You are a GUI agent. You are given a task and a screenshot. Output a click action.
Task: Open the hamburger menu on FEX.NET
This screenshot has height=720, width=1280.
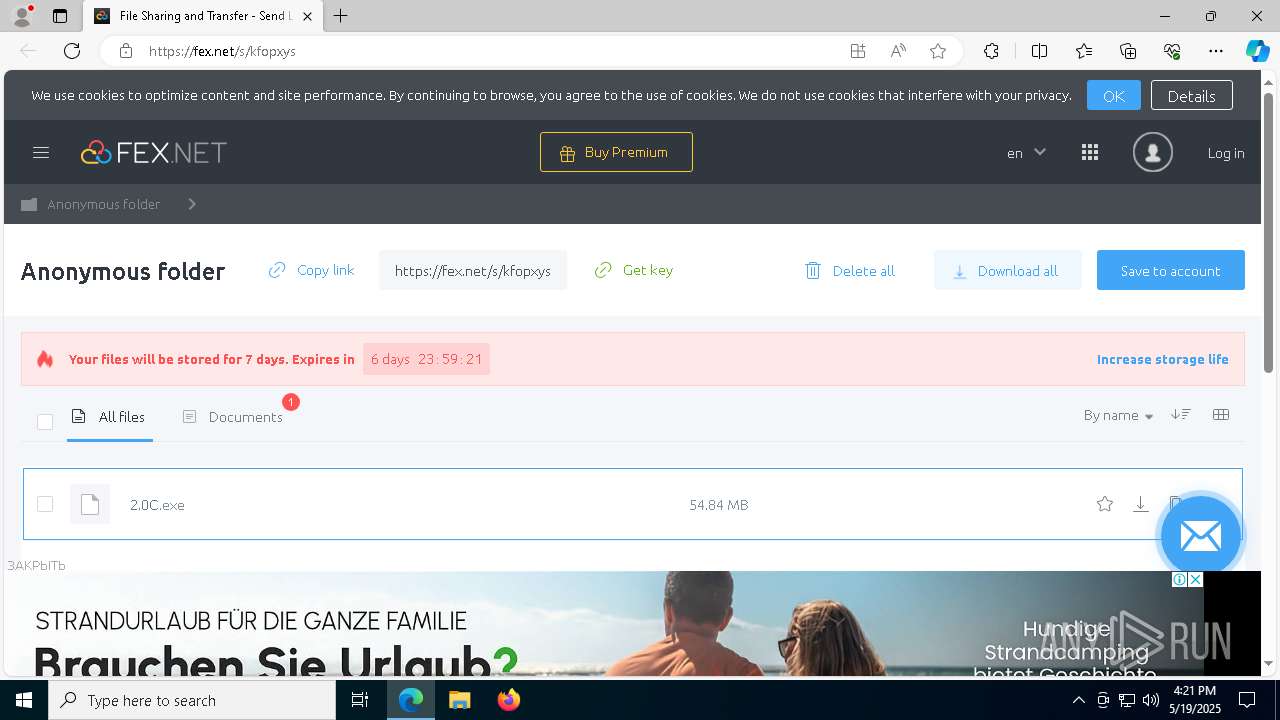pyautogui.click(x=41, y=152)
